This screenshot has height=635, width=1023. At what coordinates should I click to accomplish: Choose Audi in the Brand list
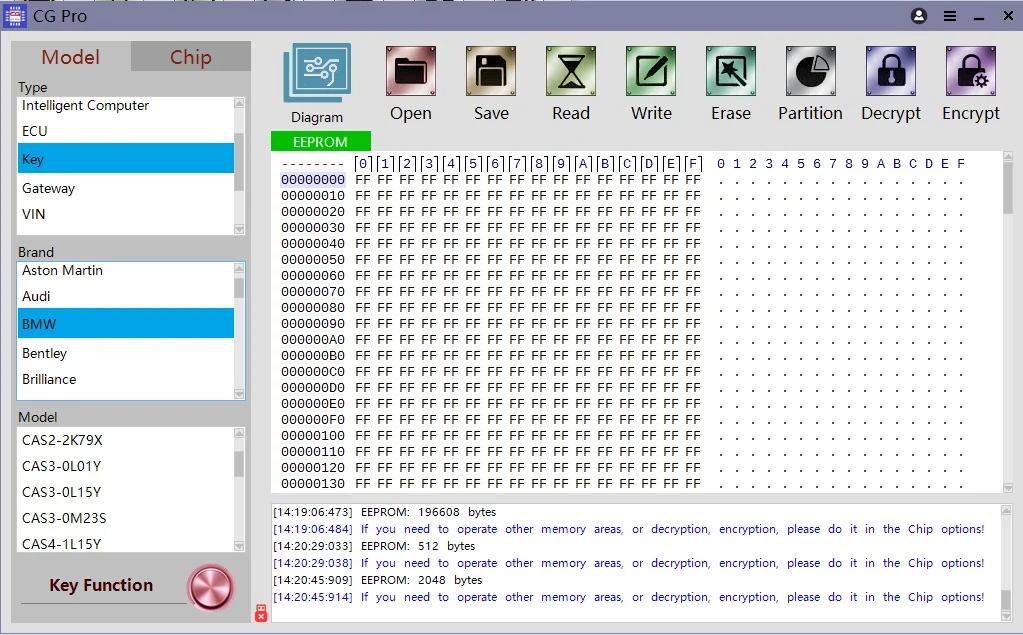point(125,296)
